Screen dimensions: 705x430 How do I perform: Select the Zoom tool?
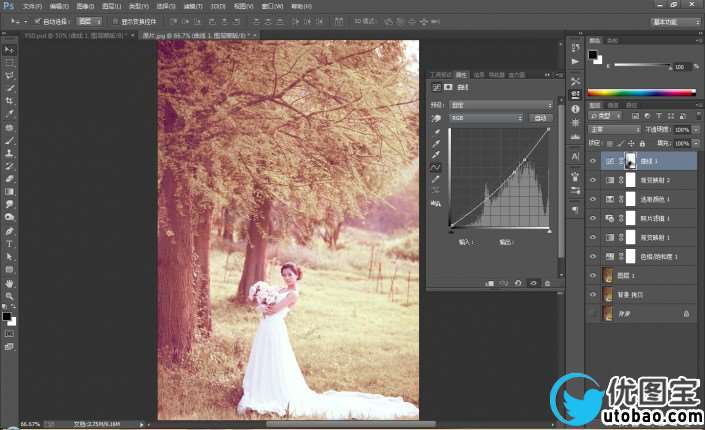tap(9, 296)
